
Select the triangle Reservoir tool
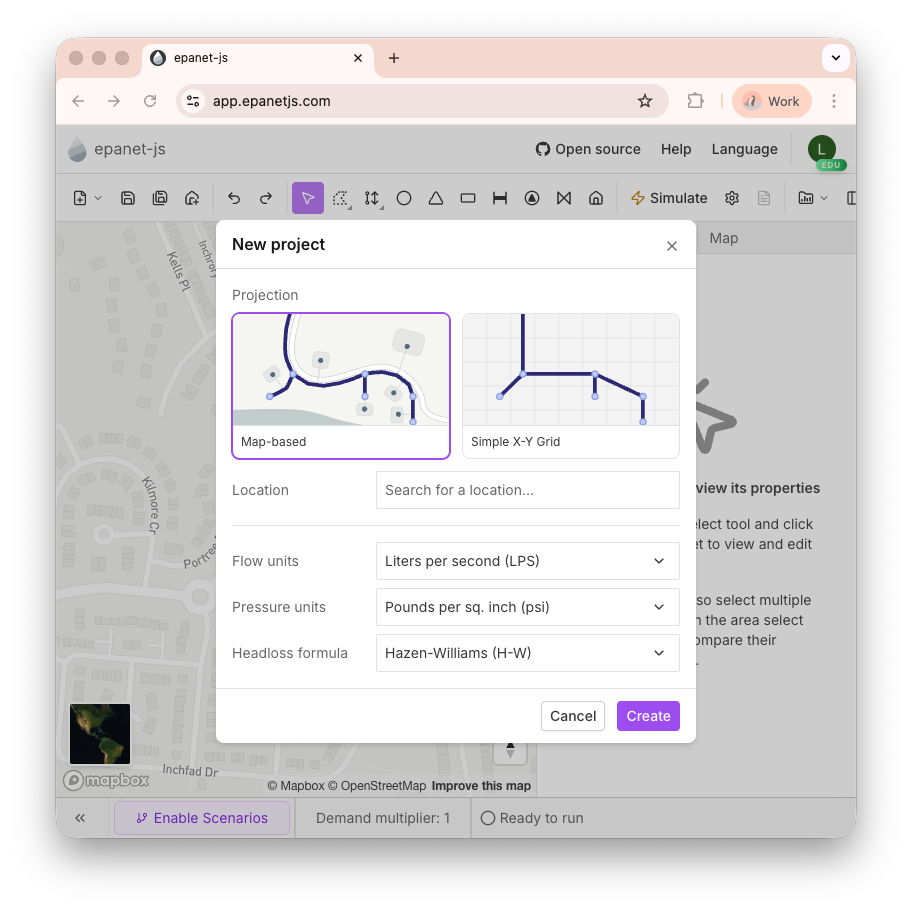click(x=436, y=198)
